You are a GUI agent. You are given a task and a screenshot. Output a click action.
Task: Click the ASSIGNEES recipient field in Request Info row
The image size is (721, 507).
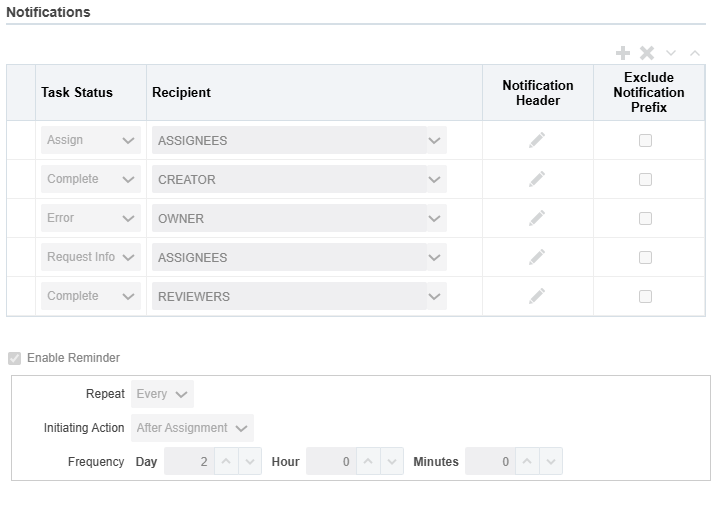[x=289, y=257]
